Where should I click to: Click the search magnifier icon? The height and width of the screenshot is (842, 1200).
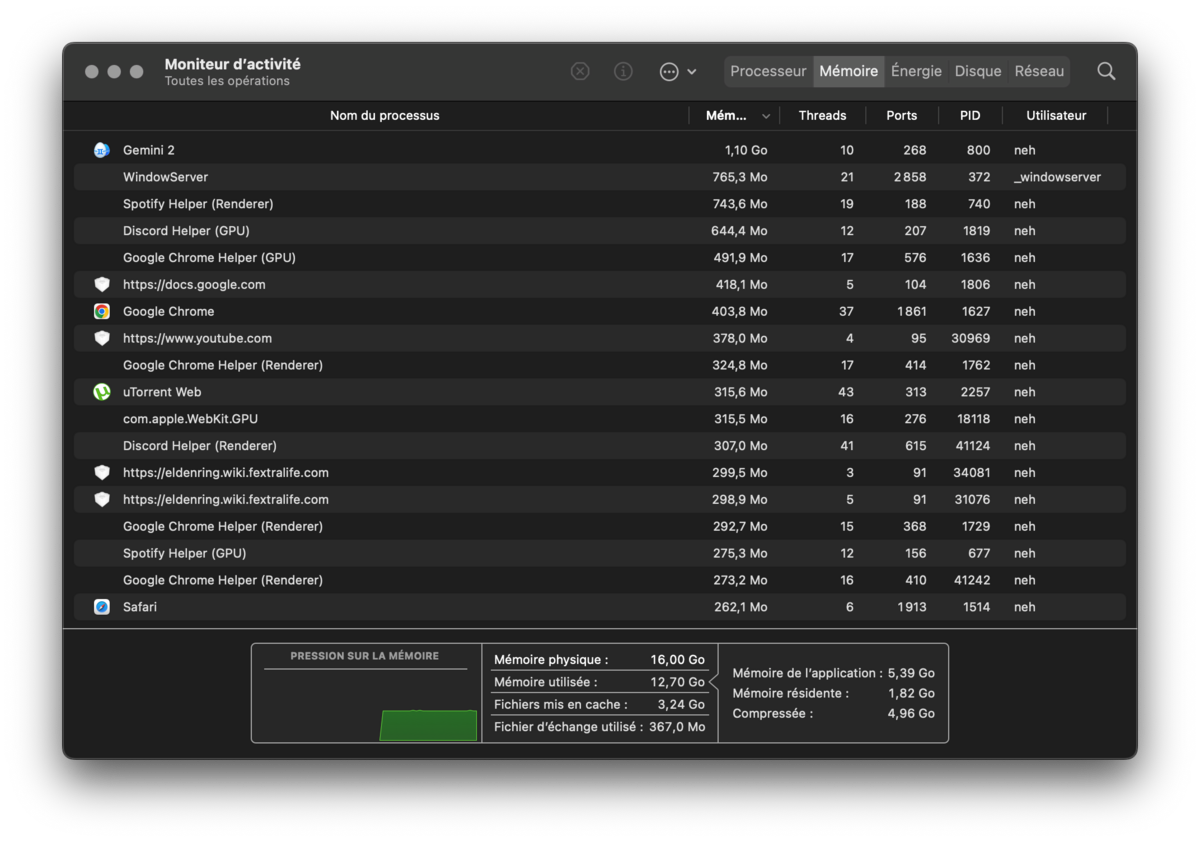tap(1106, 71)
